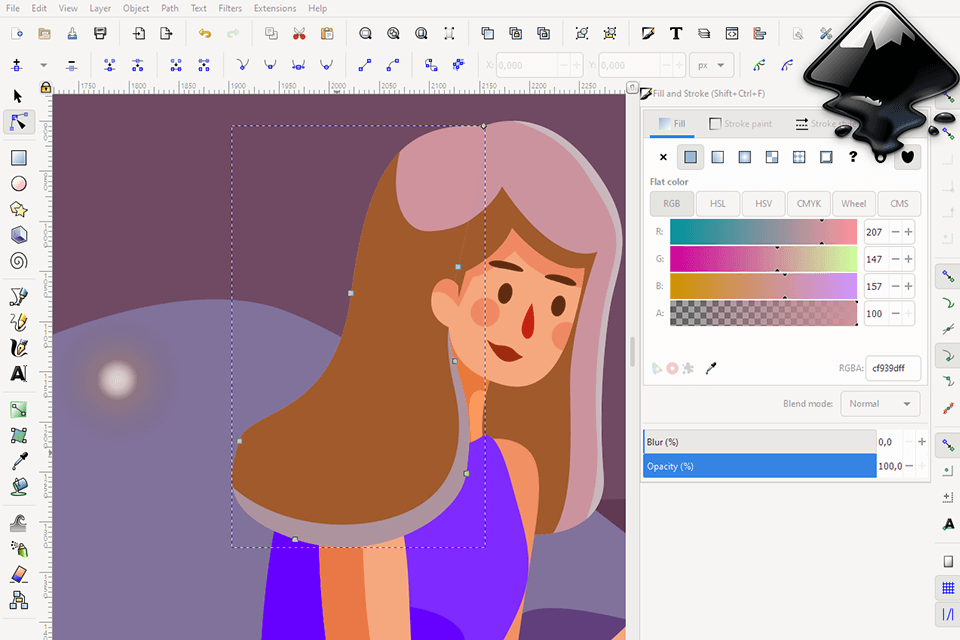Toggle the ruler lock icon

(45, 88)
